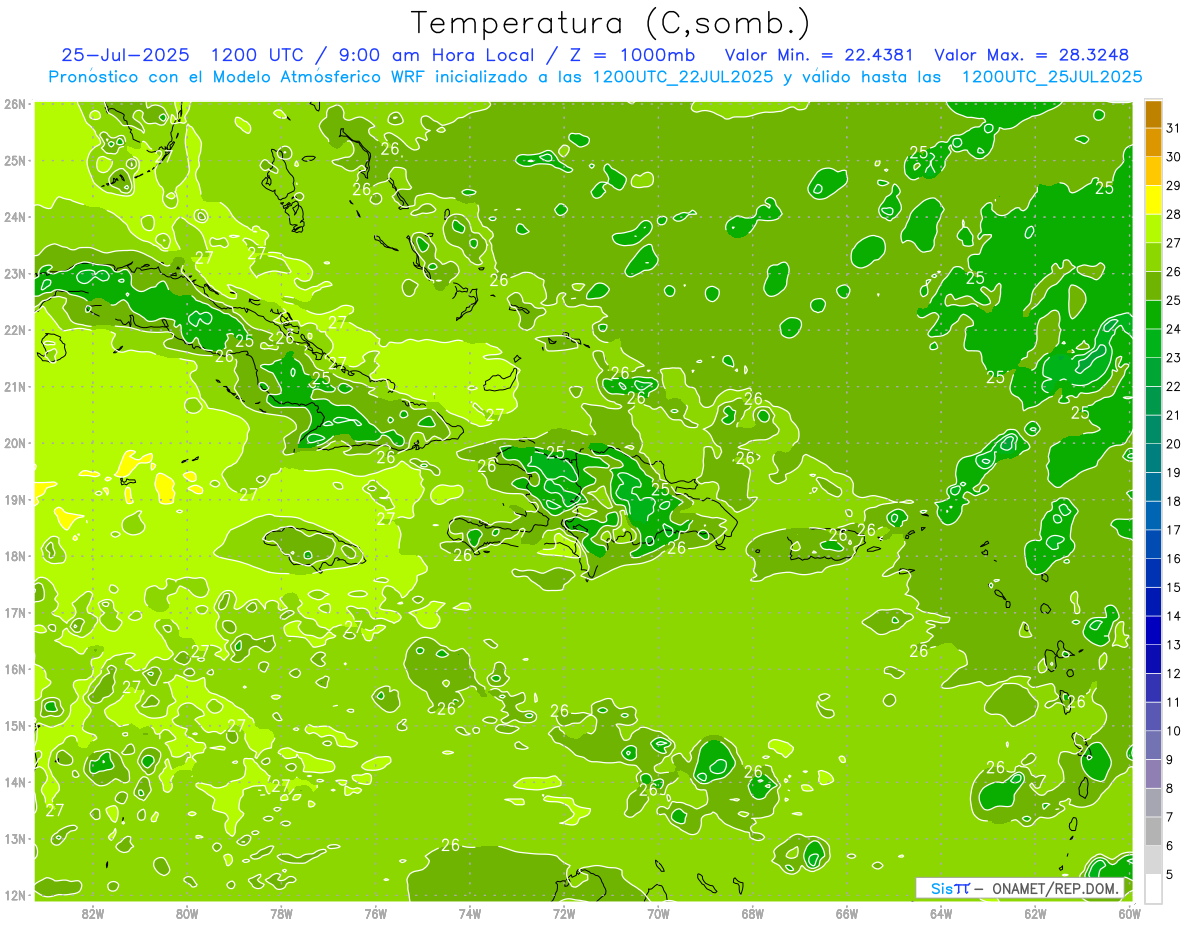
Task: Click the '13' label on the color scale
Action: tap(1173, 645)
